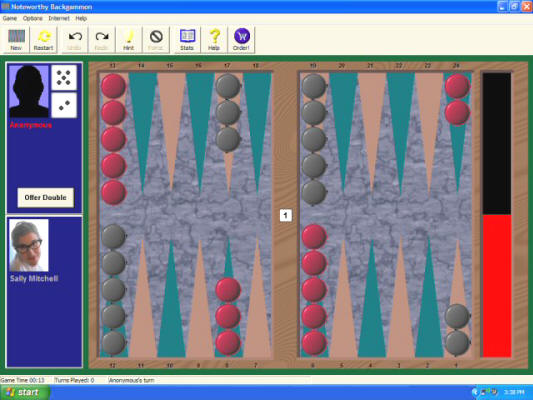The image size is (533, 400).
Task: Click the Restart toolbar button
Action: pyautogui.click(x=44, y=40)
